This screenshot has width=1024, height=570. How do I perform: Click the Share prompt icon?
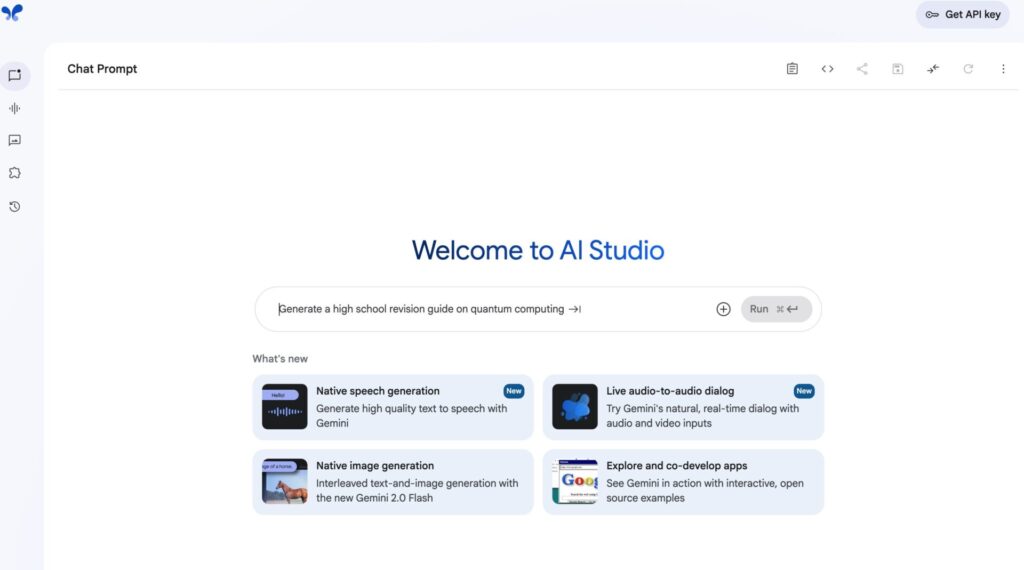[x=862, y=69]
